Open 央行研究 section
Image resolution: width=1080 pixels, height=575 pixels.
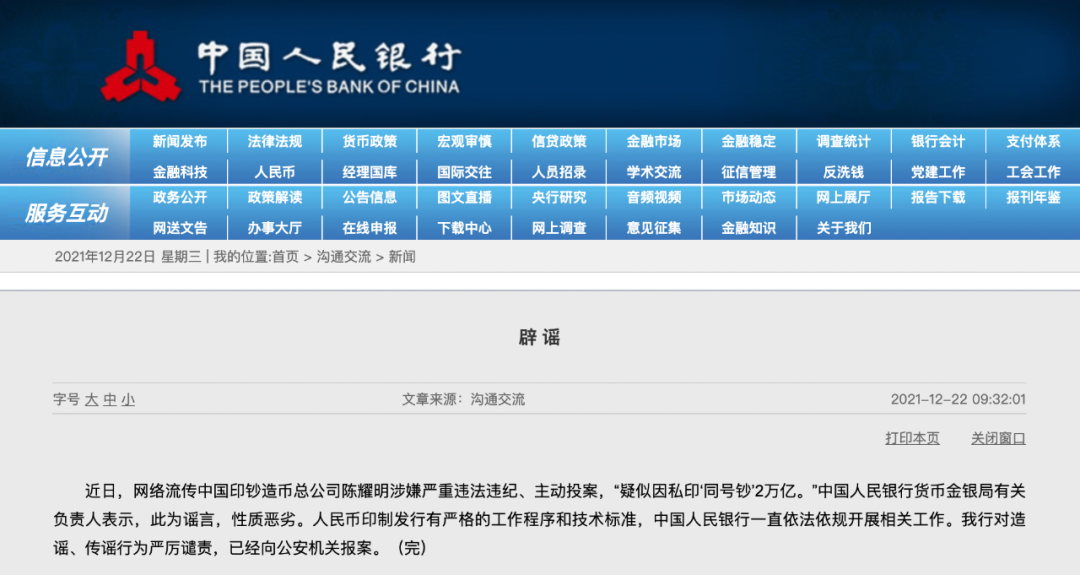click(x=559, y=198)
